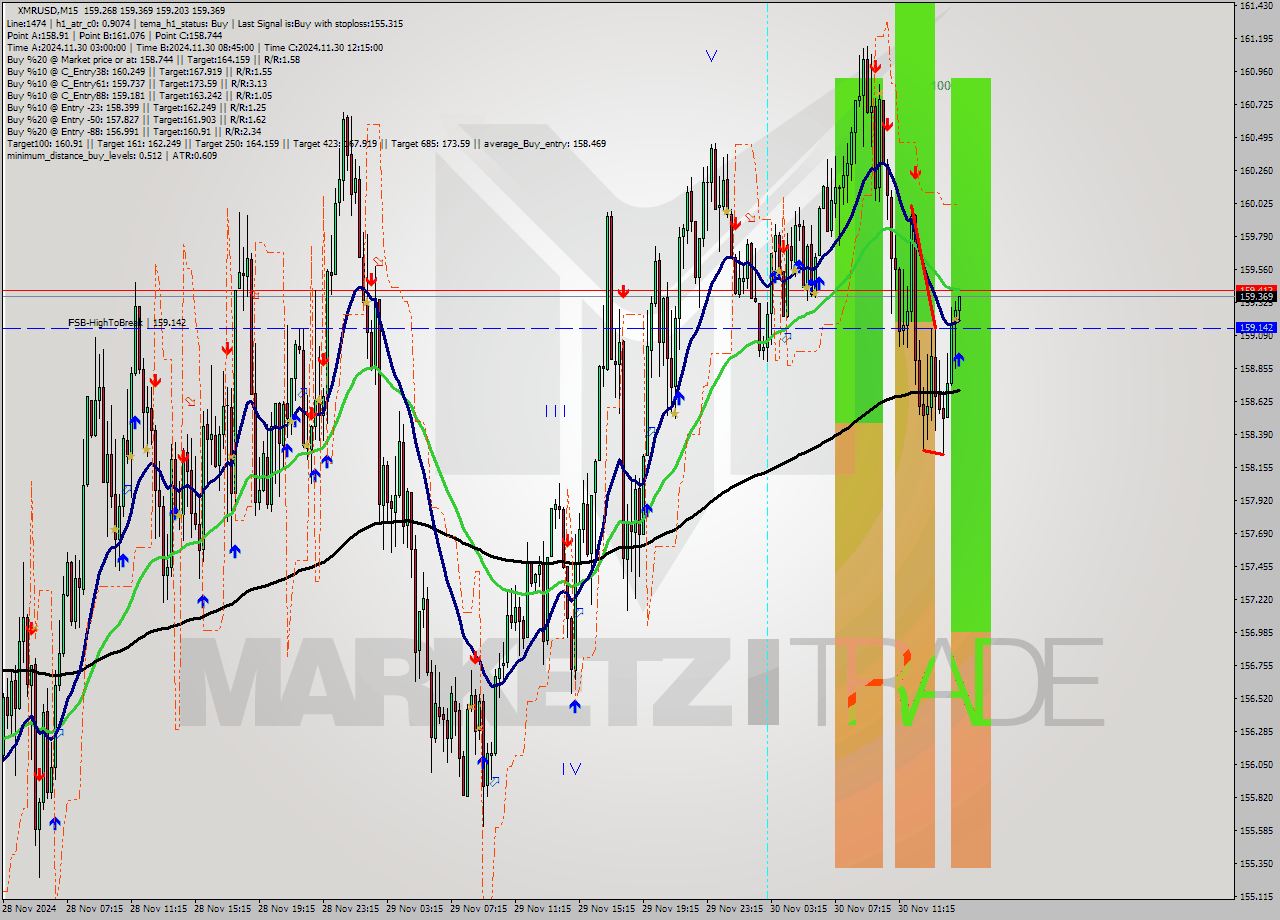Click the 'Buy %10 @ C_Entry88: 159.181' line

point(139,95)
